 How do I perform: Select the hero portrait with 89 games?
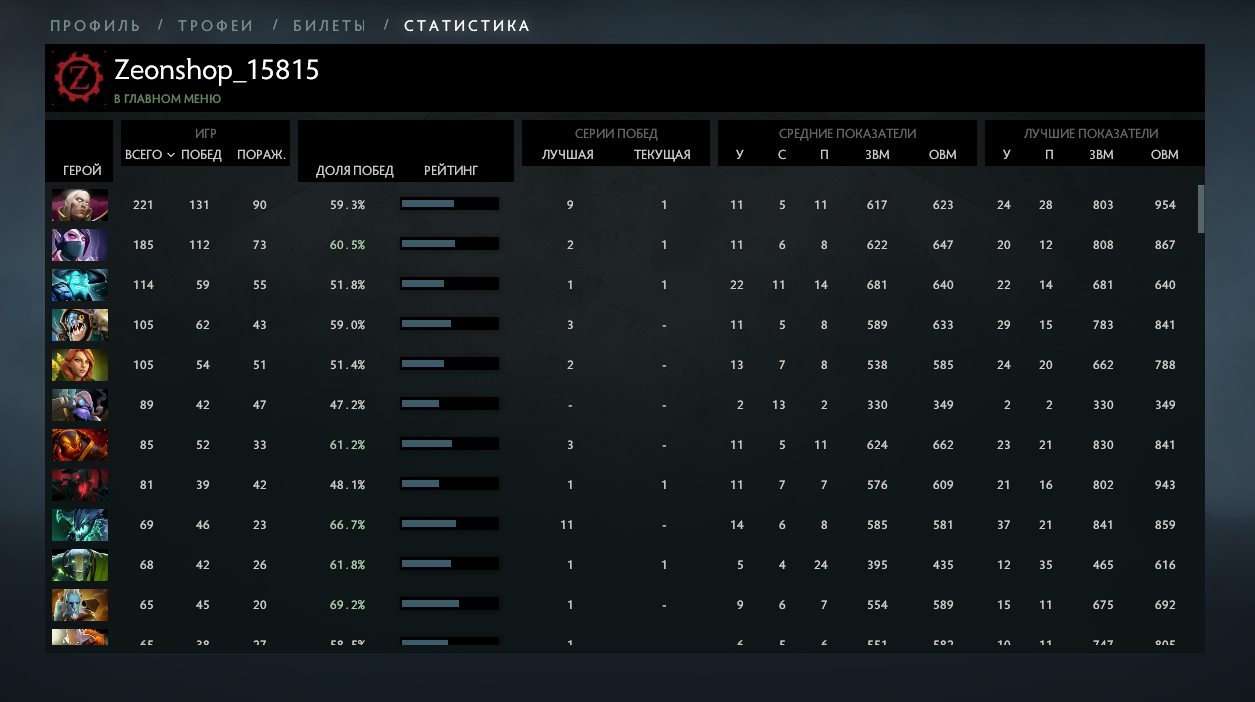tap(80, 405)
